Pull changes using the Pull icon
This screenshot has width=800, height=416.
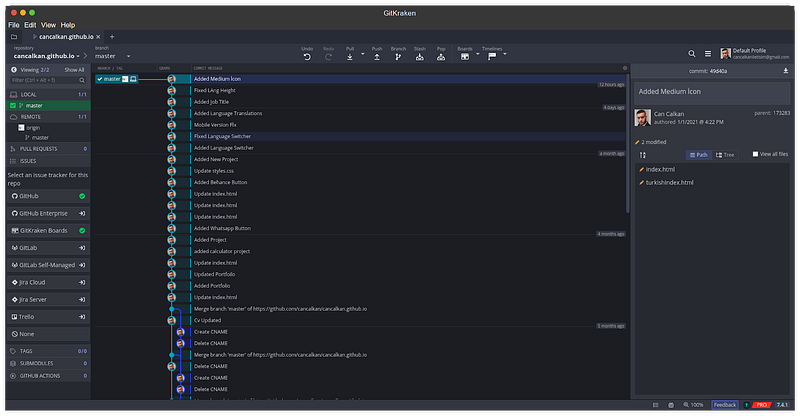tap(349, 57)
